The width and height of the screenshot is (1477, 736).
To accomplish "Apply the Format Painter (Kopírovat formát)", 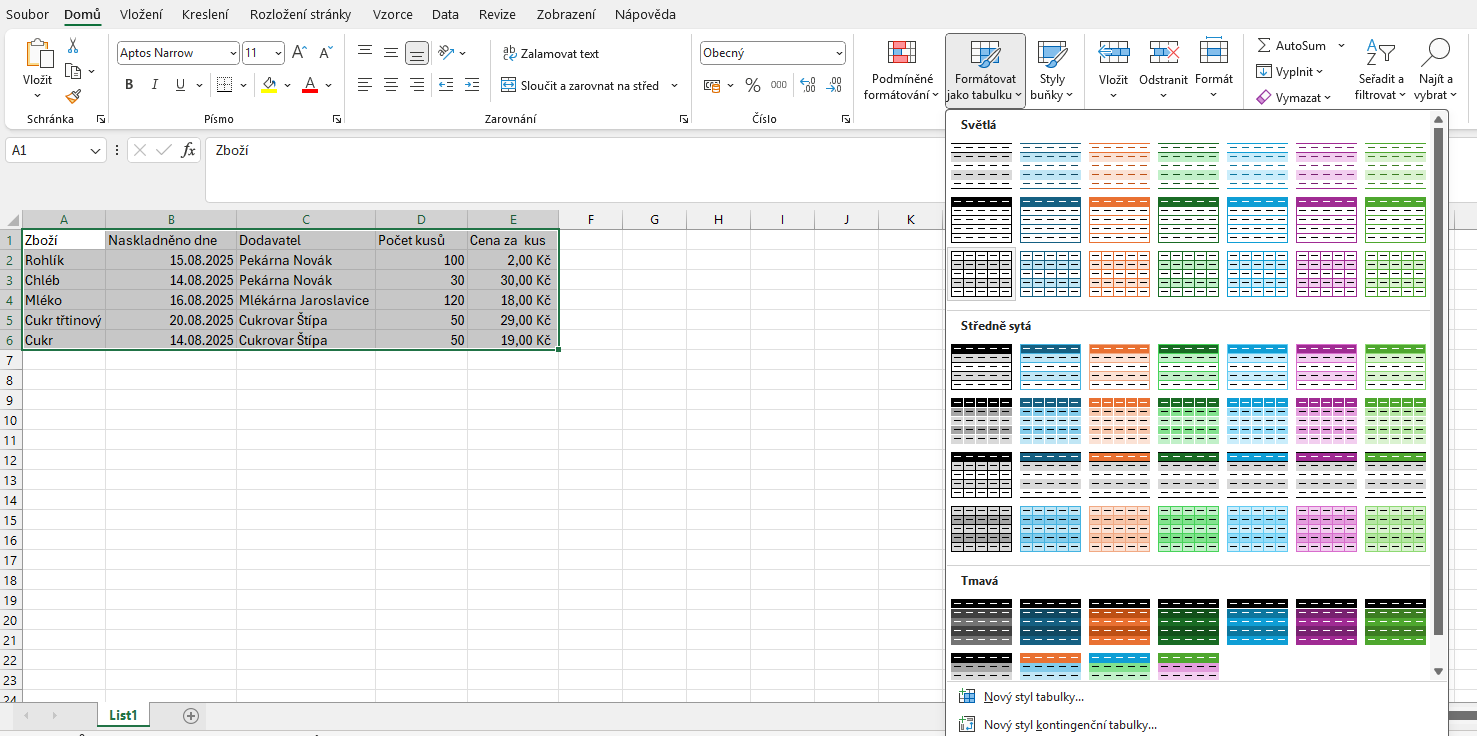I will [x=72, y=97].
